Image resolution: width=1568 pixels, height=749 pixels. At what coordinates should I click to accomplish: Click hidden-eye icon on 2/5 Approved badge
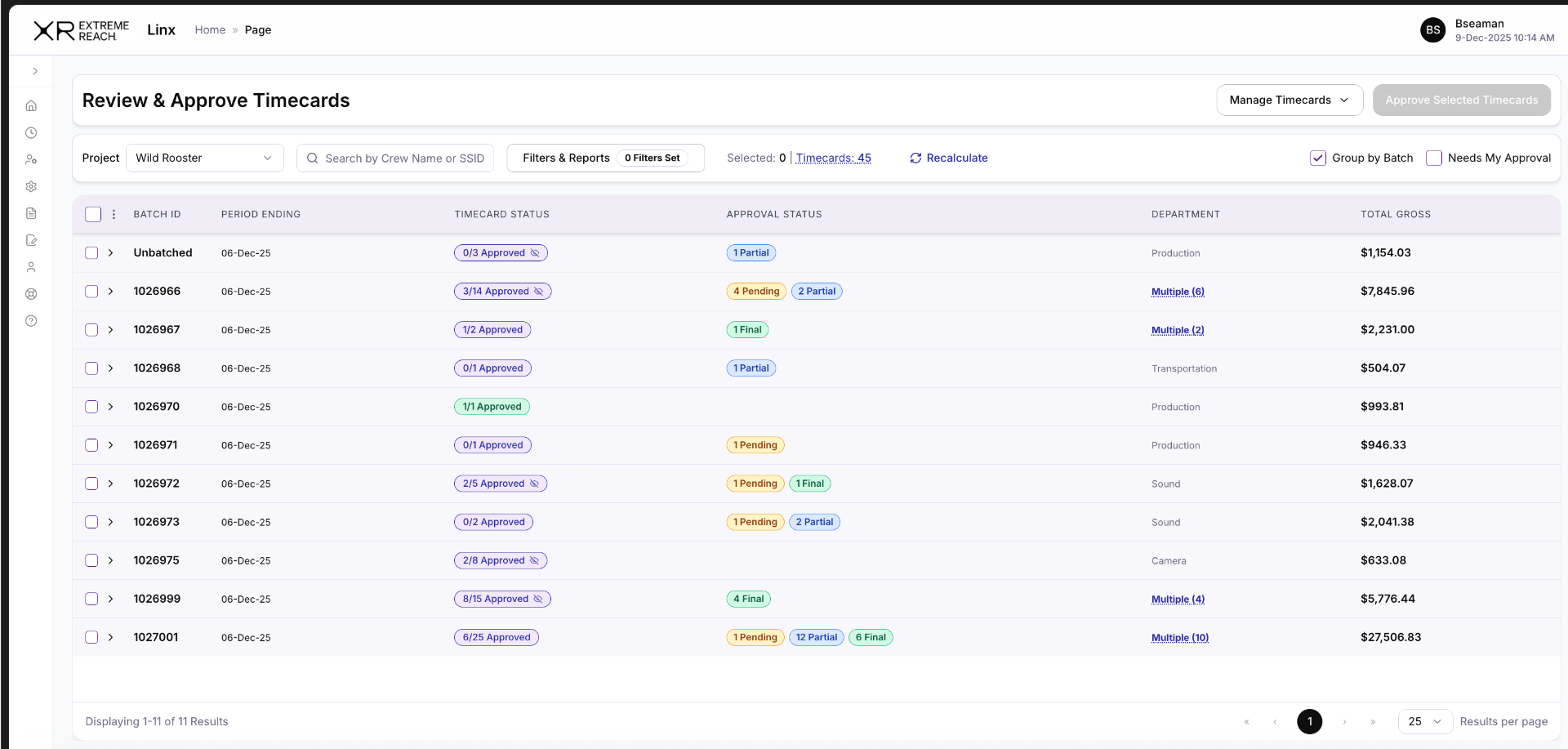[534, 484]
